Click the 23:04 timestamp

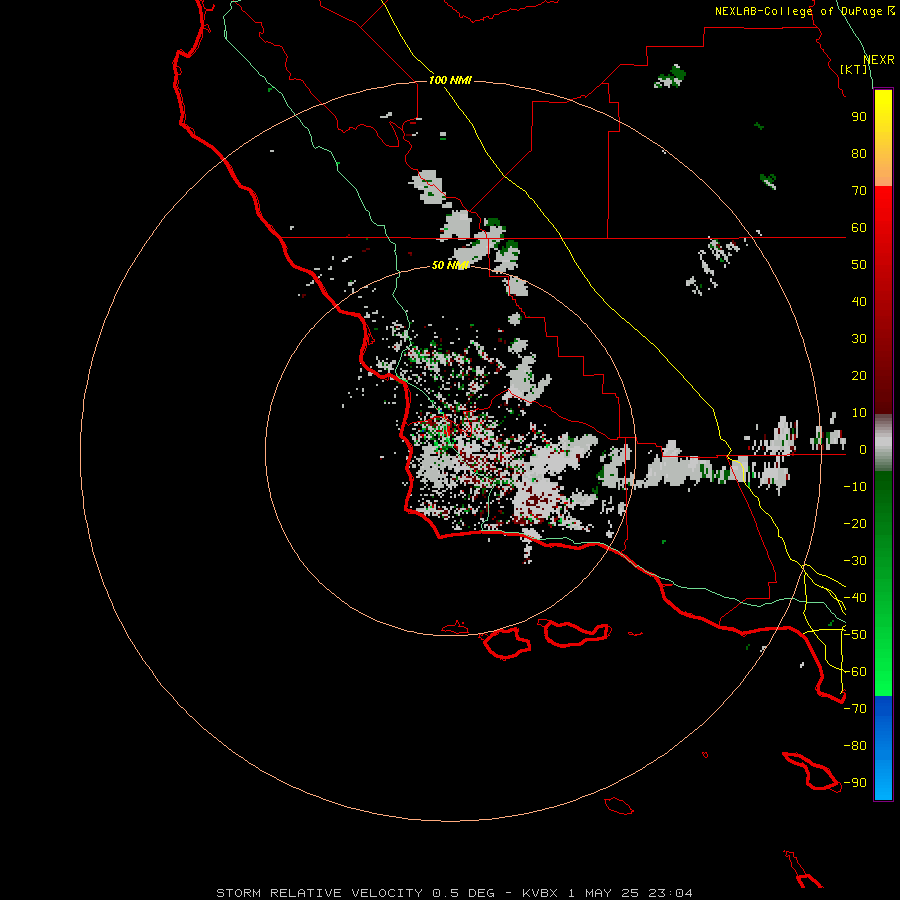(x=670, y=893)
